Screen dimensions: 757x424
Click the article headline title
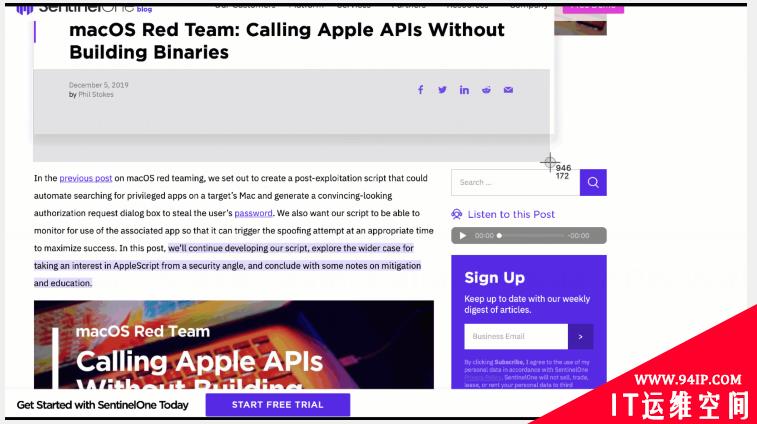click(x=287, y=41)
